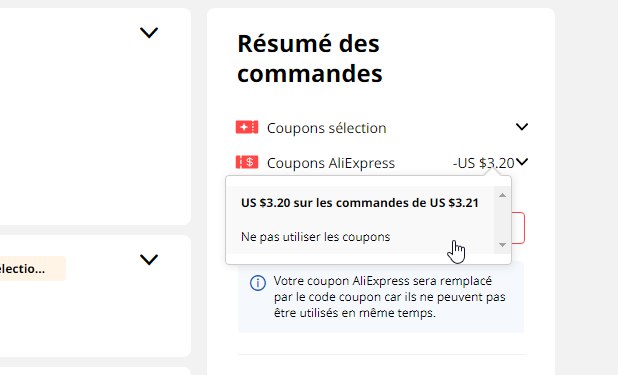Click the truncated orange "electio..." tag
This screenshot has height=375, width=618.
(32, 269)
